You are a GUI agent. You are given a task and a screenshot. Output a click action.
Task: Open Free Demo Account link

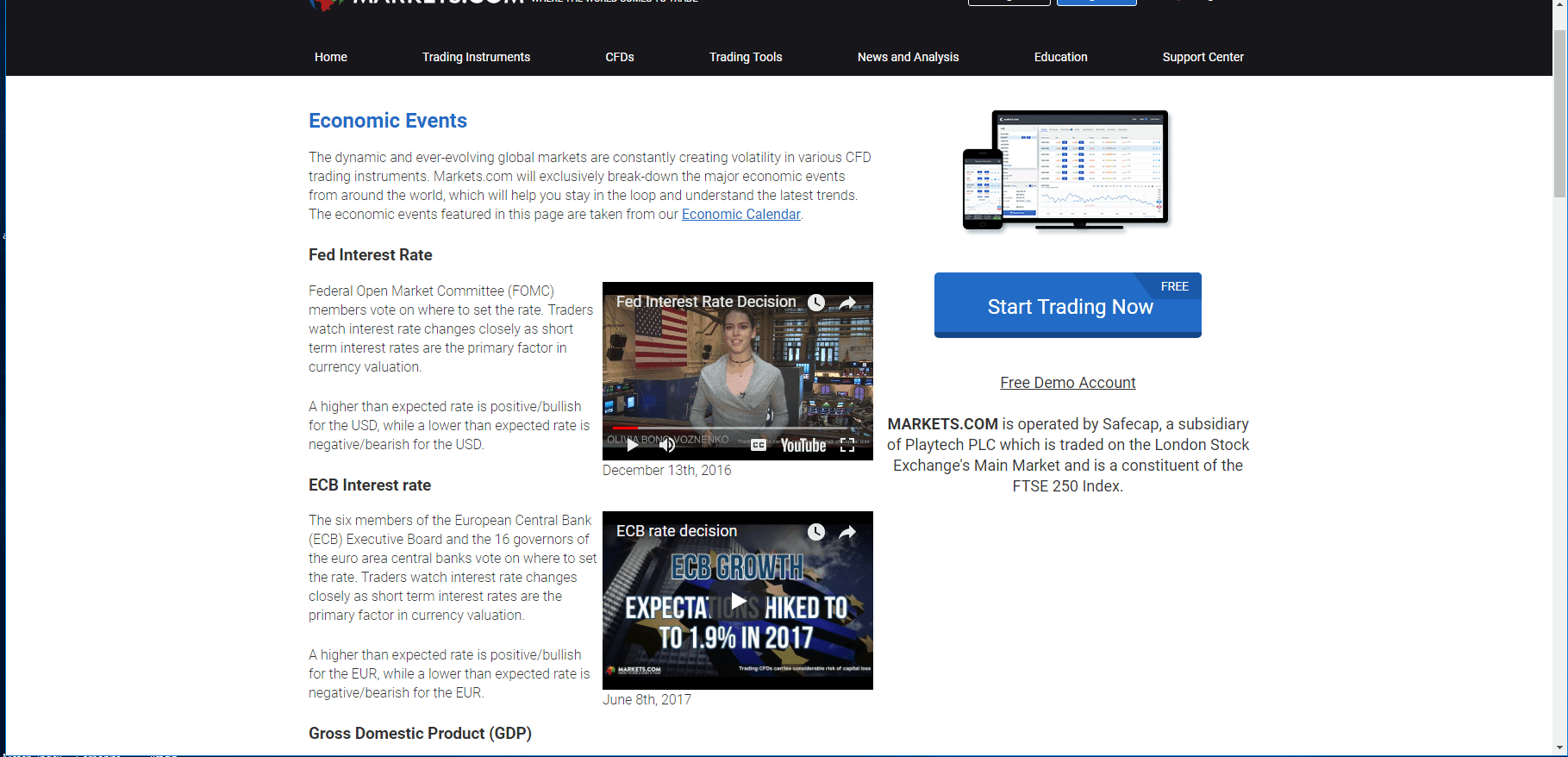[1068, 383]
